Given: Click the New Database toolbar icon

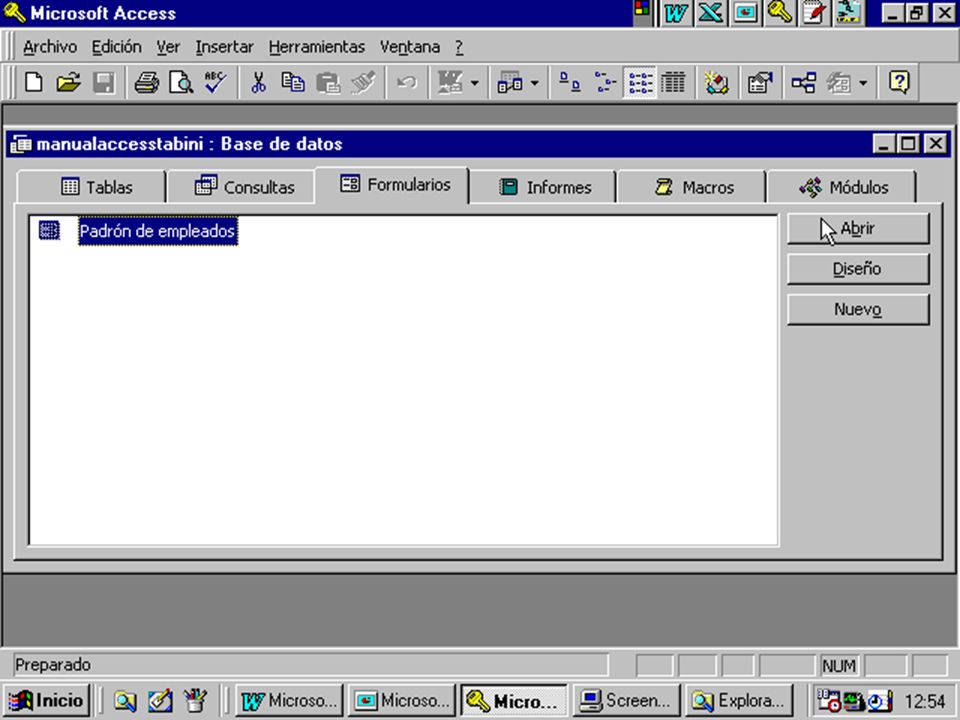Looking at the screenshot, I should pos(34,82).
